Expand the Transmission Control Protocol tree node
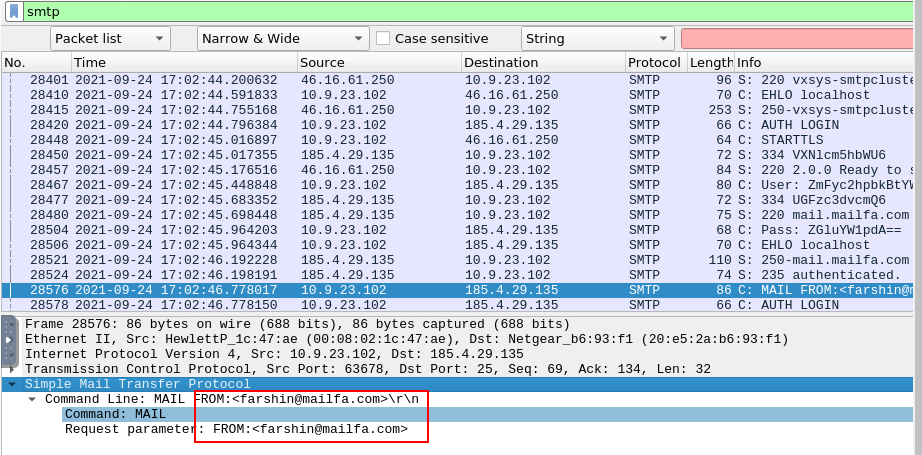The height and width of the screenshot is (455, 922). 11,370
